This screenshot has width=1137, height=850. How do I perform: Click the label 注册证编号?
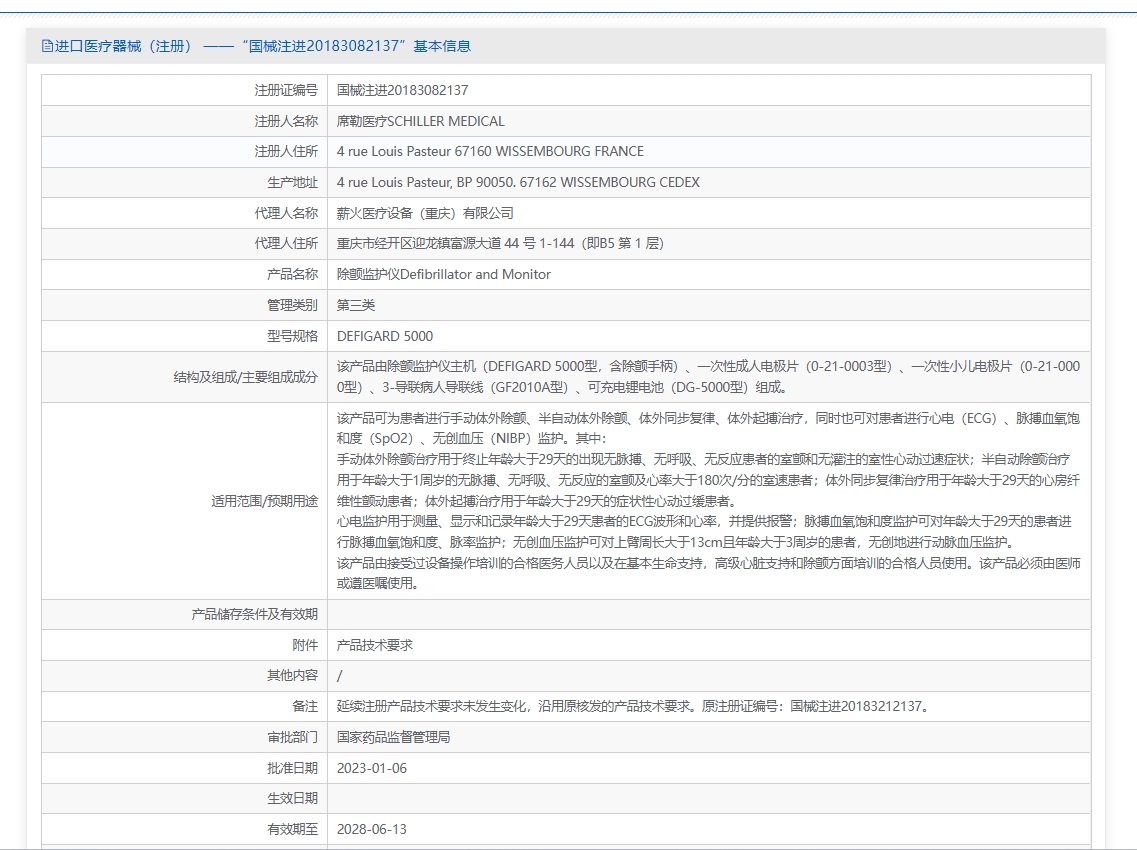[286, 91]
